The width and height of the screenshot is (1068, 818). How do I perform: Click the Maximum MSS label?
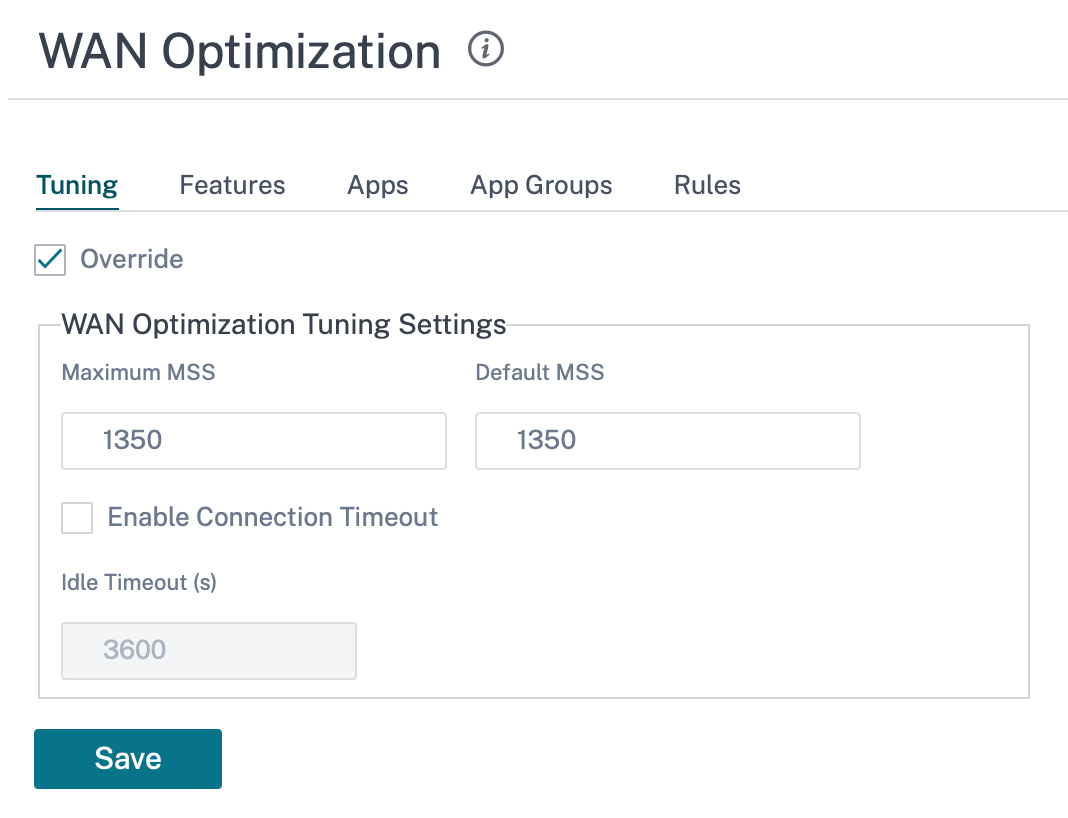click(138, 372)
